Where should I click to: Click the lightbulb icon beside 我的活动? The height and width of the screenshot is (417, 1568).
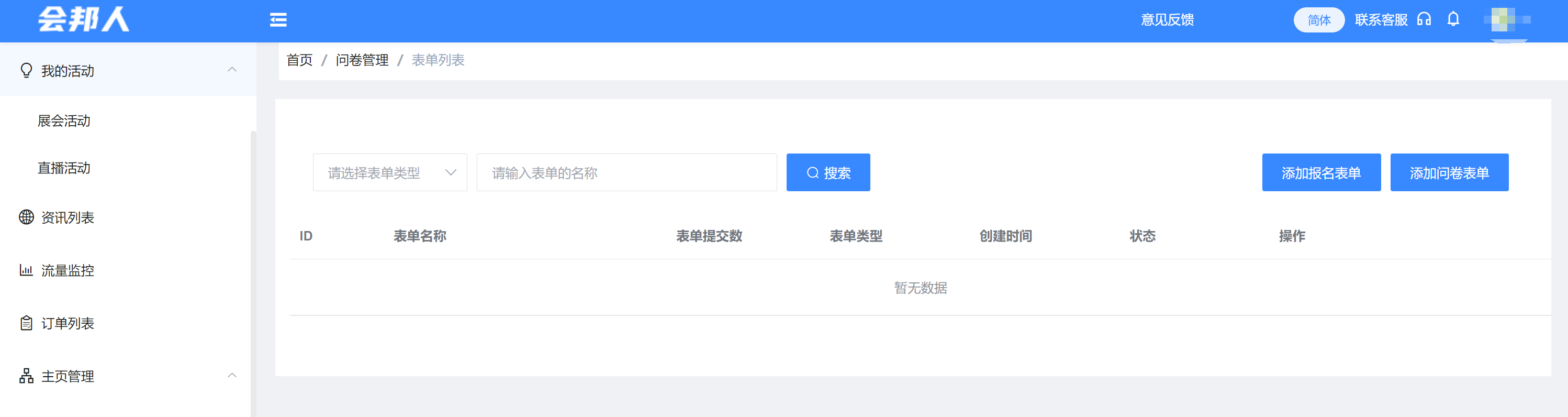26,71
